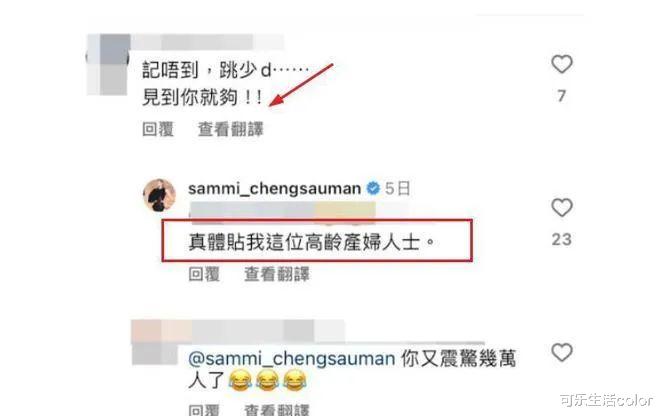This screenshot has width=660, height=416.
Task: Click the blue verified badge next to sammi_chengsauman
Action: click(373, 188)
